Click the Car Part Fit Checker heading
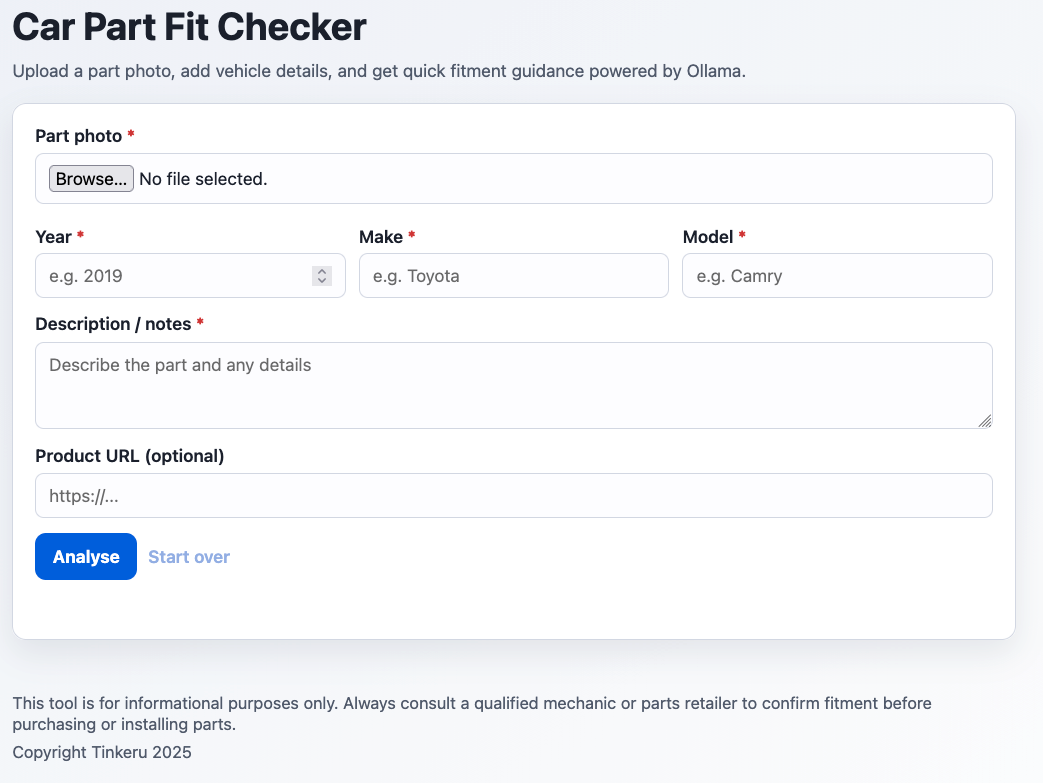Image resolution: width=1043 pixels, height=783 pixels. (x=188, y=27)
